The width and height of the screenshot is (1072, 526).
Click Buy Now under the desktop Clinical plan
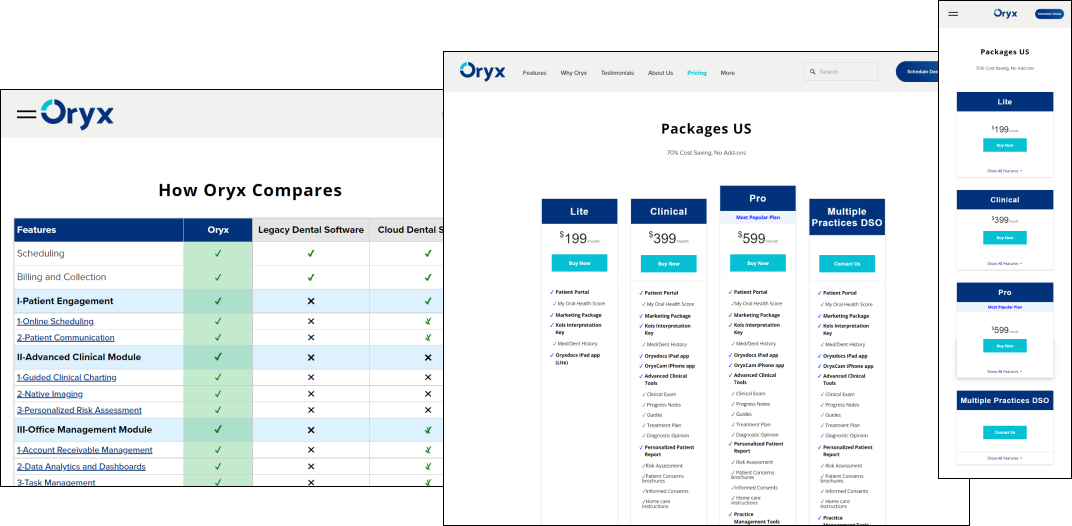click(669, 263)
